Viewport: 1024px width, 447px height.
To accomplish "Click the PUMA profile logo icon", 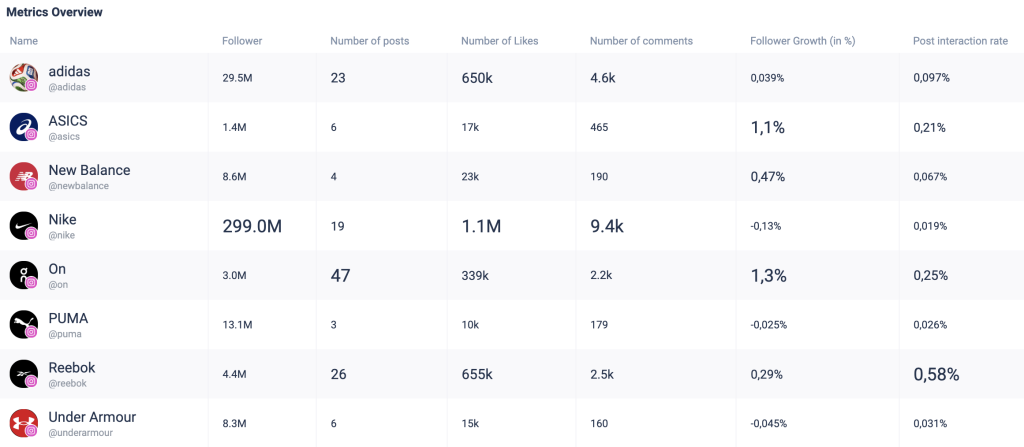I will [23, 324].
